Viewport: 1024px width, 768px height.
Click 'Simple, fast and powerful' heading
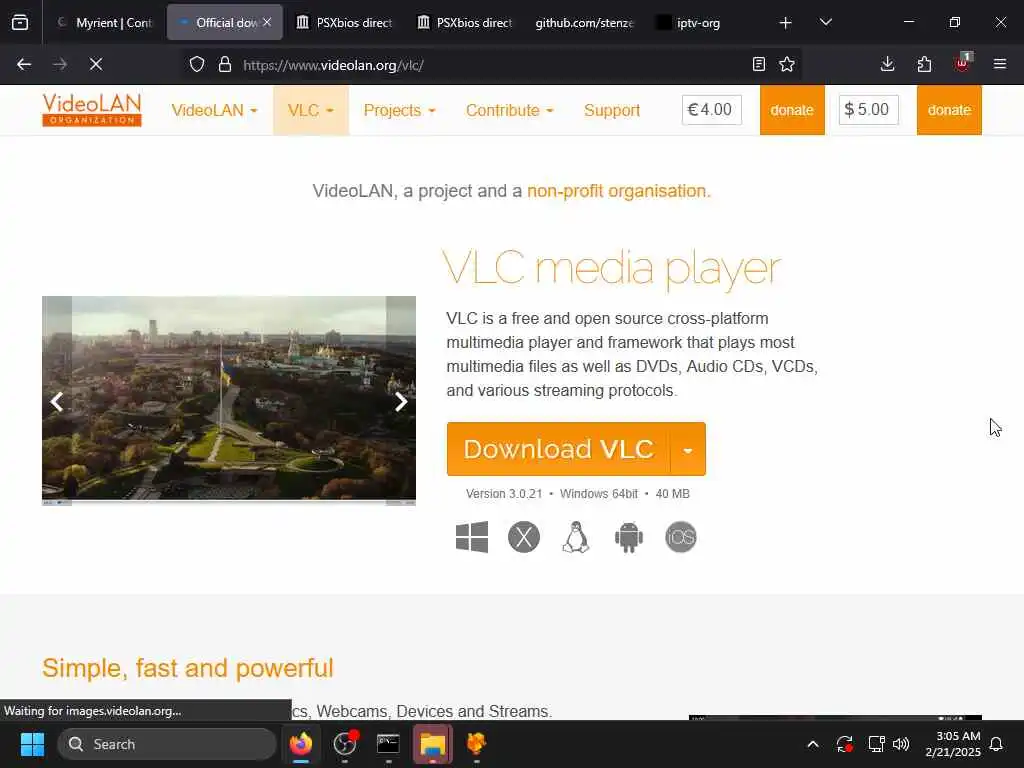pos(187,667)
